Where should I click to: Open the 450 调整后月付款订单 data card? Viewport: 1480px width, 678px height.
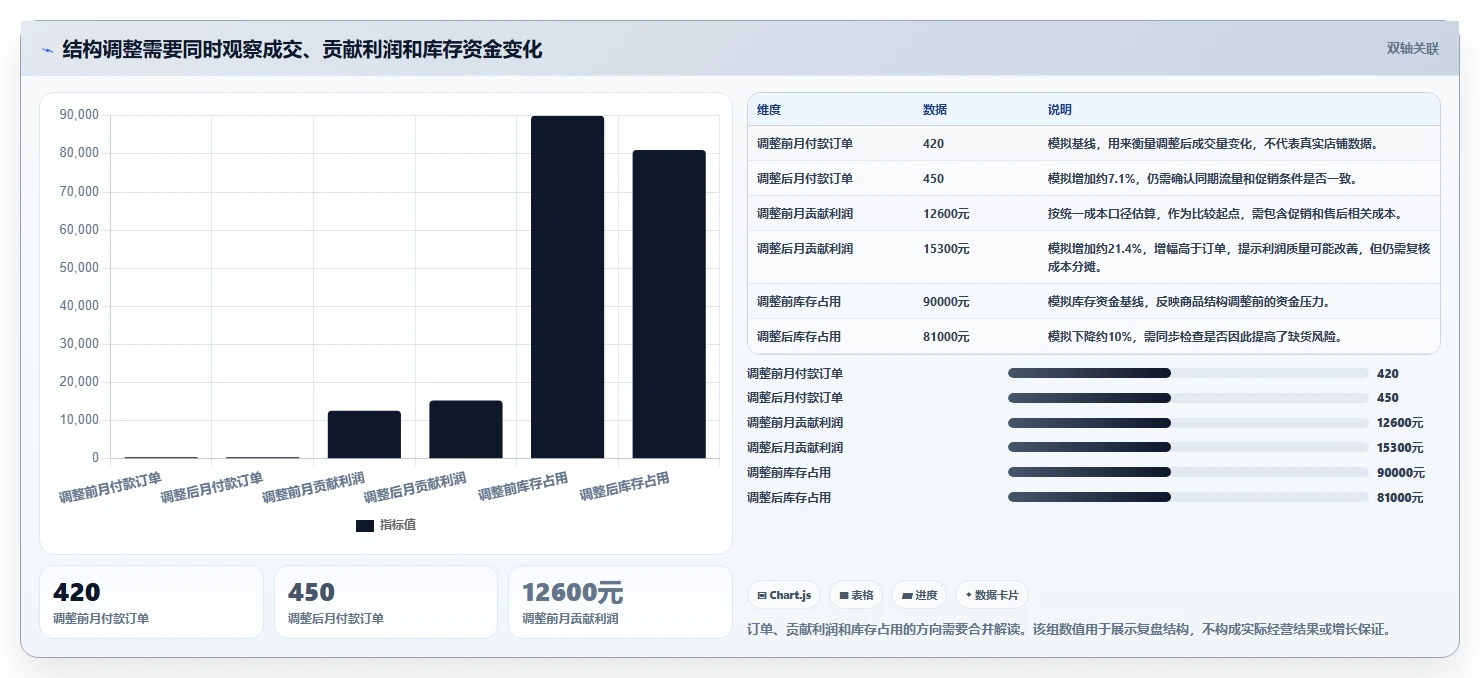tap(386, 602)
